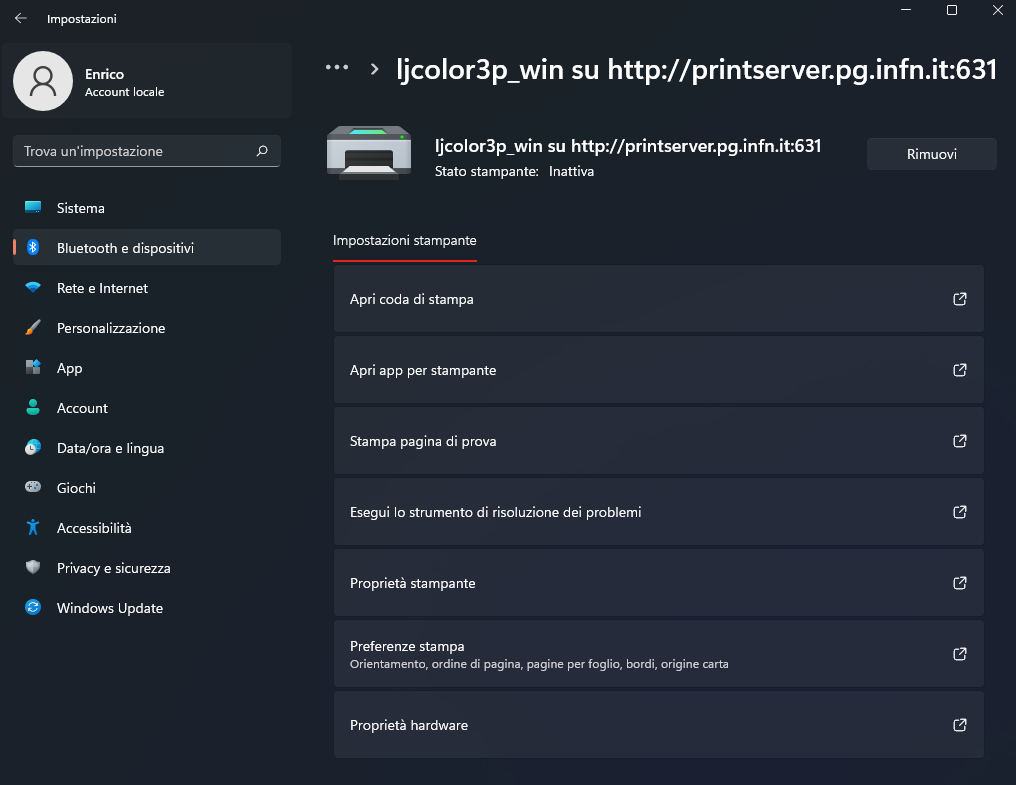Screen dimensions: 1016x785
Task: Open external link icon for Preferenze stampa
Action: coord(960,654)
